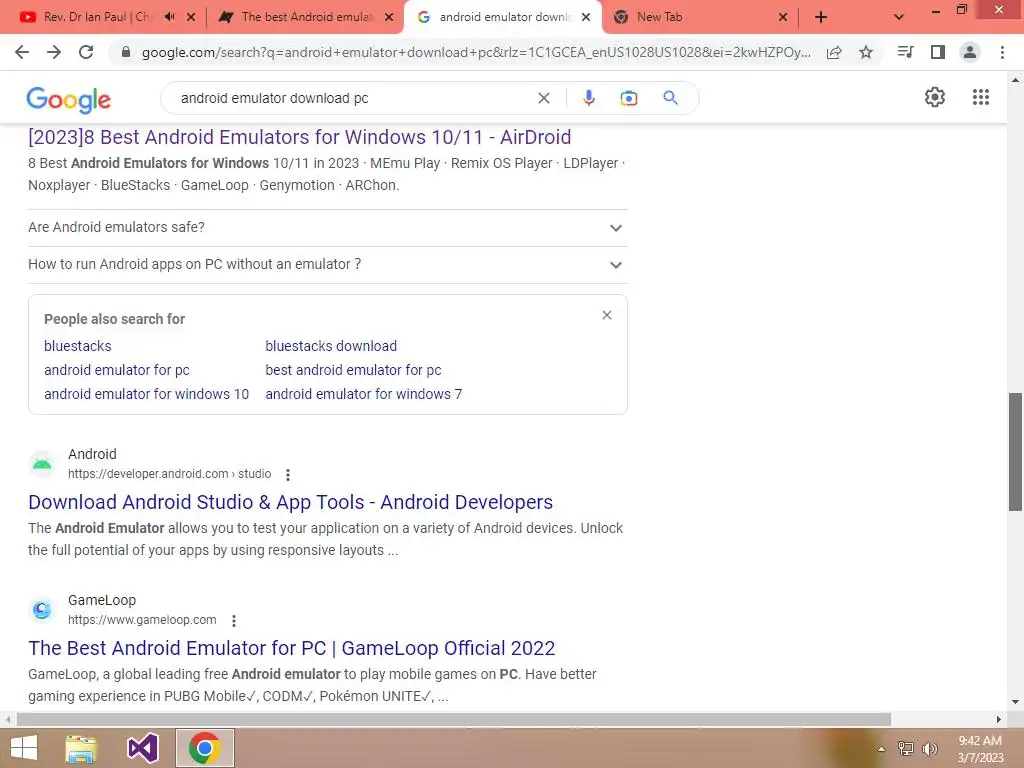Viewport: 1024px width, 768px height.
Task: Open more options for GameLoop result
Action: click(x=234, y=620)
